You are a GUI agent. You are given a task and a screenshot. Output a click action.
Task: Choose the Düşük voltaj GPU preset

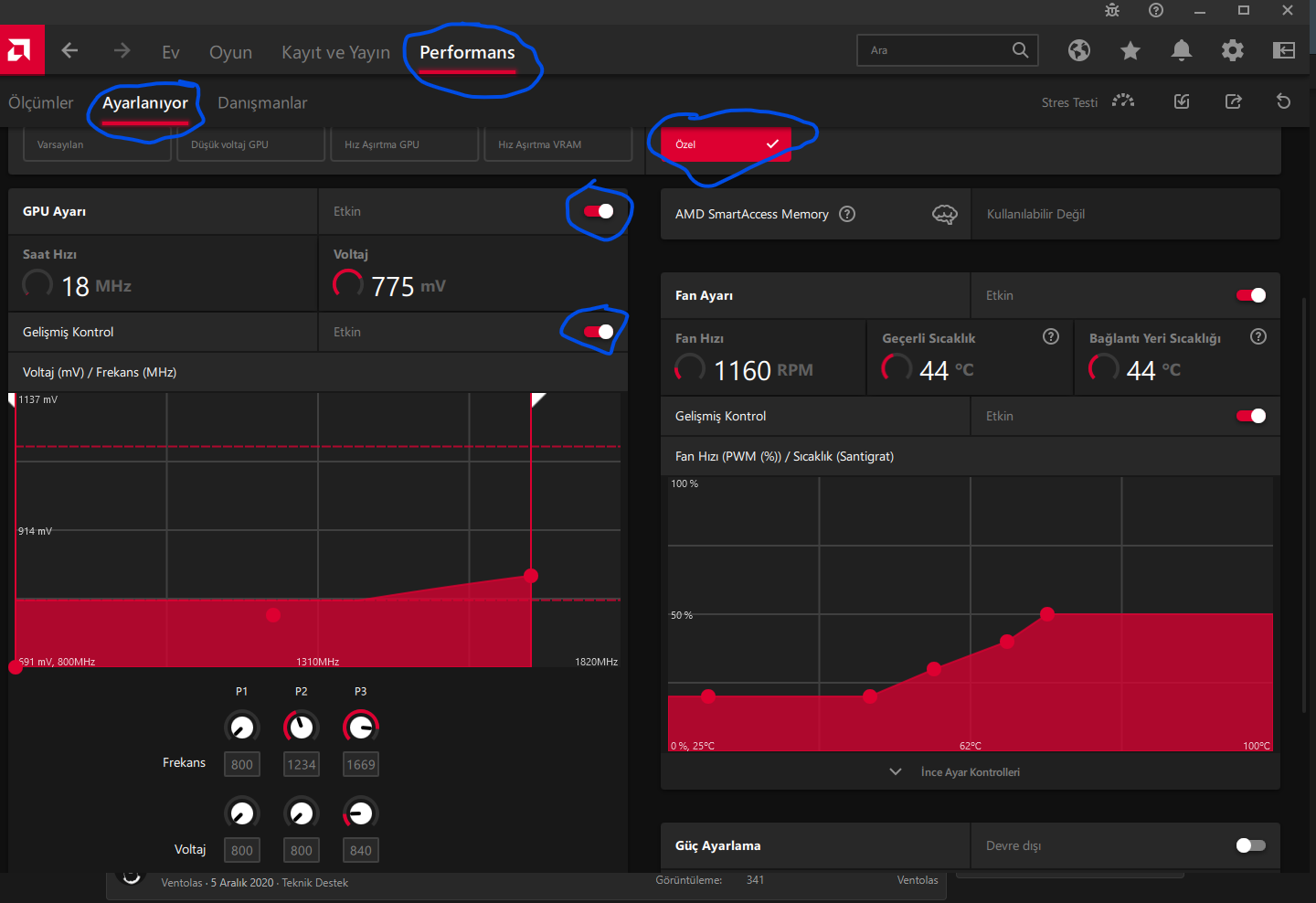tap(250, 144)
